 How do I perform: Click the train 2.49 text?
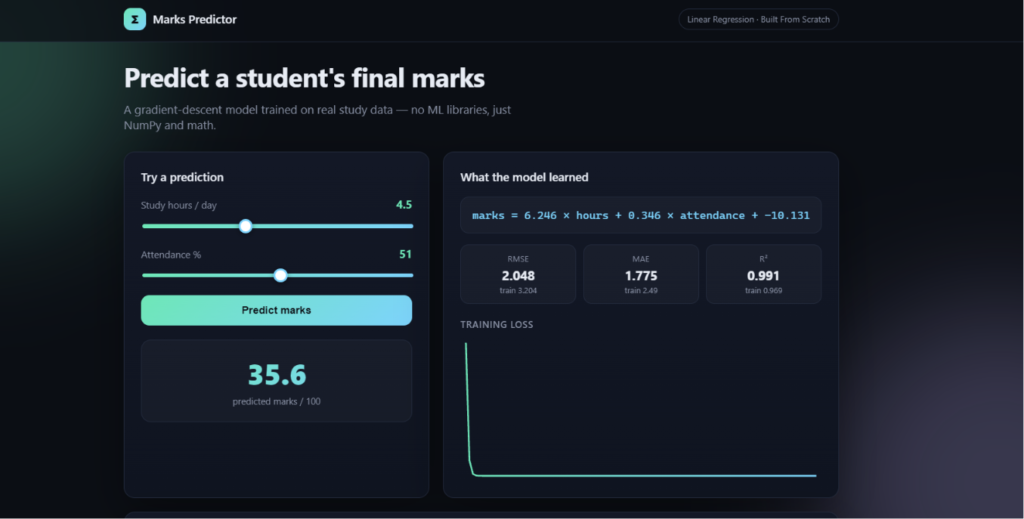(641, 291)
